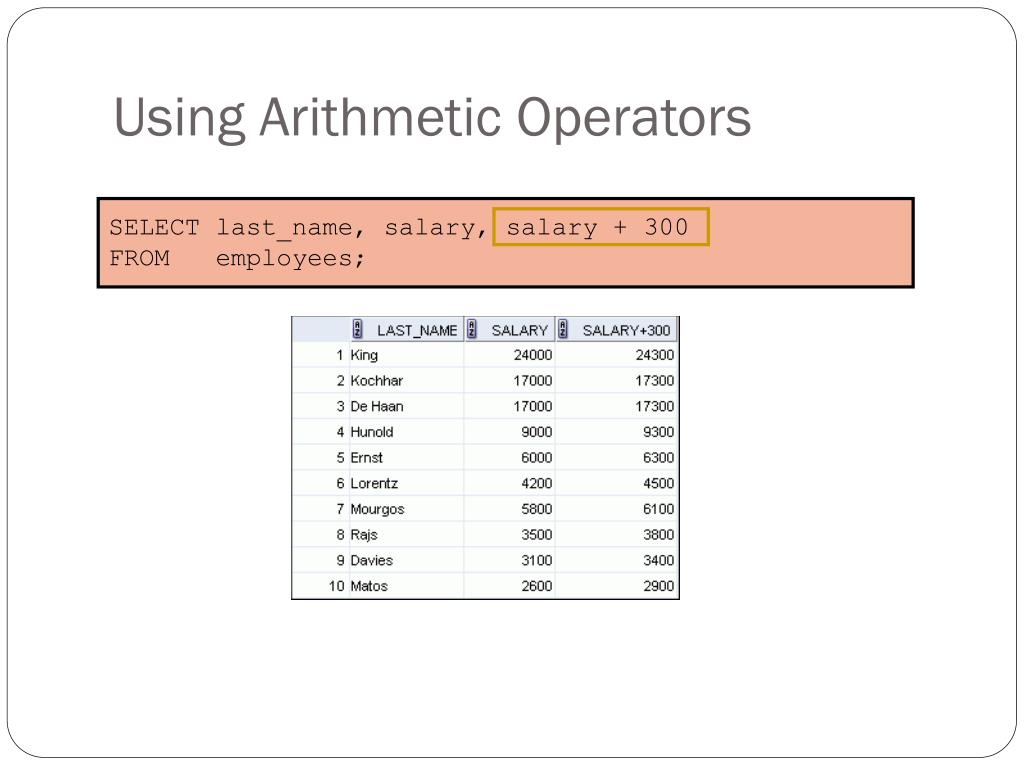
Task: Click Ernst's salary value 6000
Action: point(536,458)
